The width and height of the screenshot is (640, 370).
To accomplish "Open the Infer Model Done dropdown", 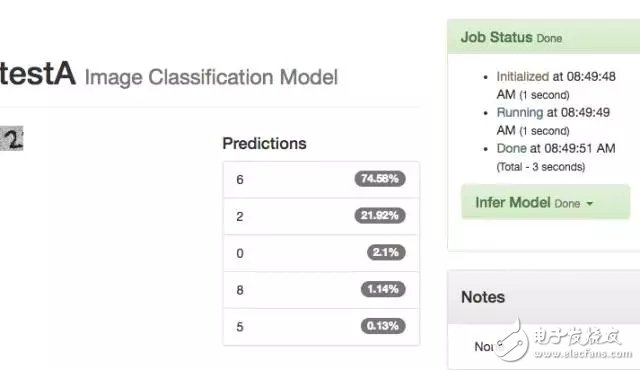I will click(x=545, y=202).
